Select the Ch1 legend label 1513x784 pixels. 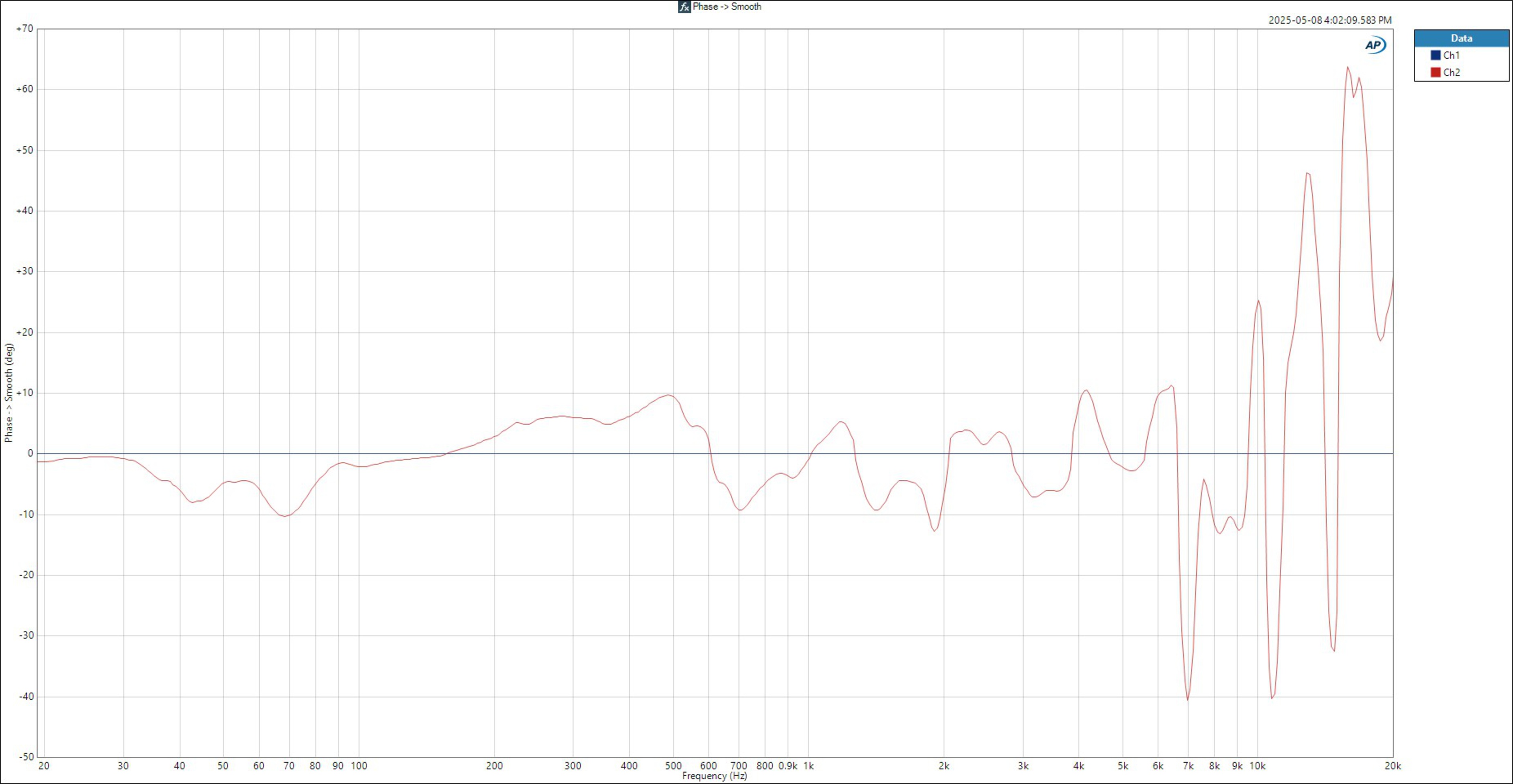coord(1451,55)
